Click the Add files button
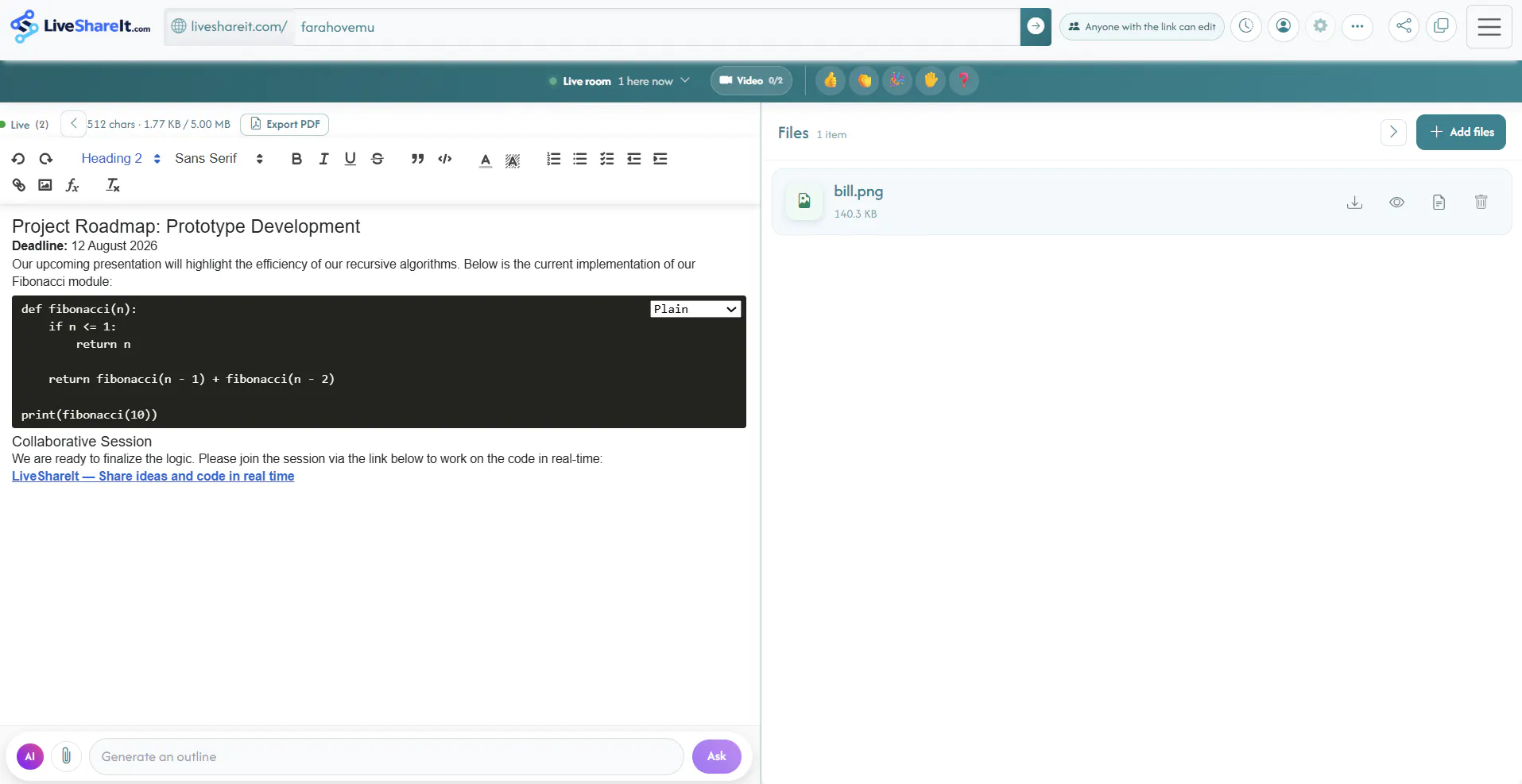Image resolution: width=1522 pixels, height=784 pixels. 1461,133
